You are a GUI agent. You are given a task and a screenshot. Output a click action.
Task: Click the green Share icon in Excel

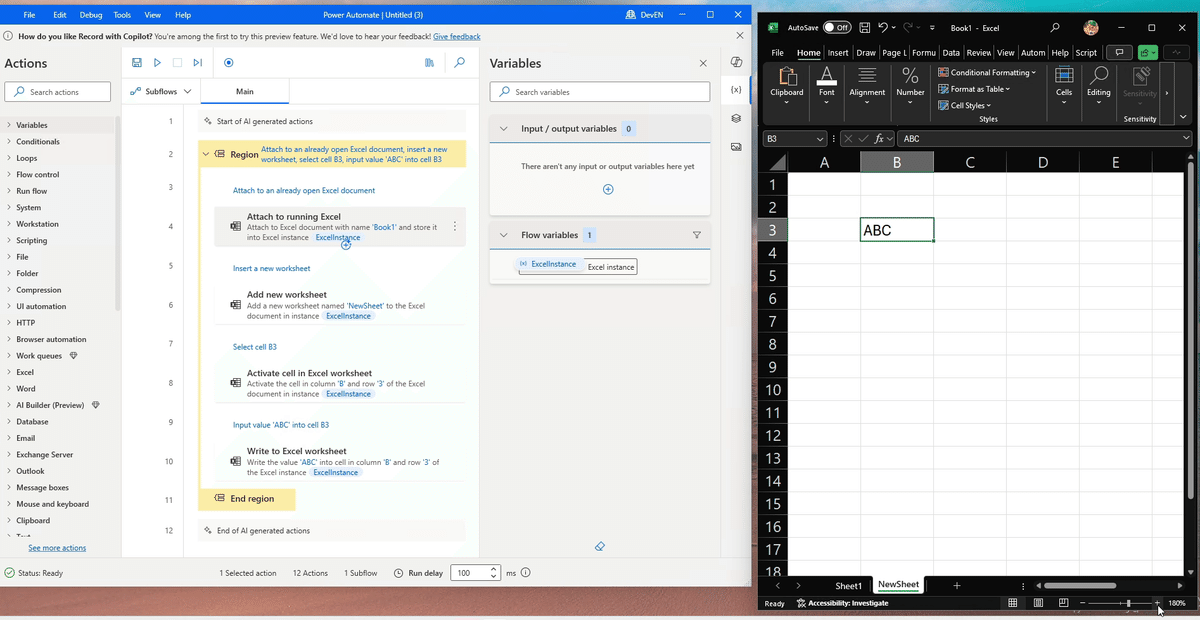coord(1147,52)
